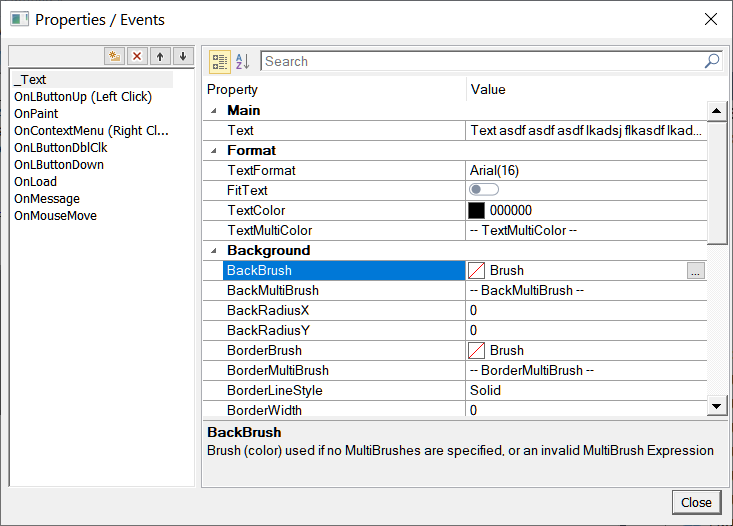Sort properties alphabetically with A-Z icon
This screenshot has height=526, width=733.
pyautogui.click(x=242, y=62)
